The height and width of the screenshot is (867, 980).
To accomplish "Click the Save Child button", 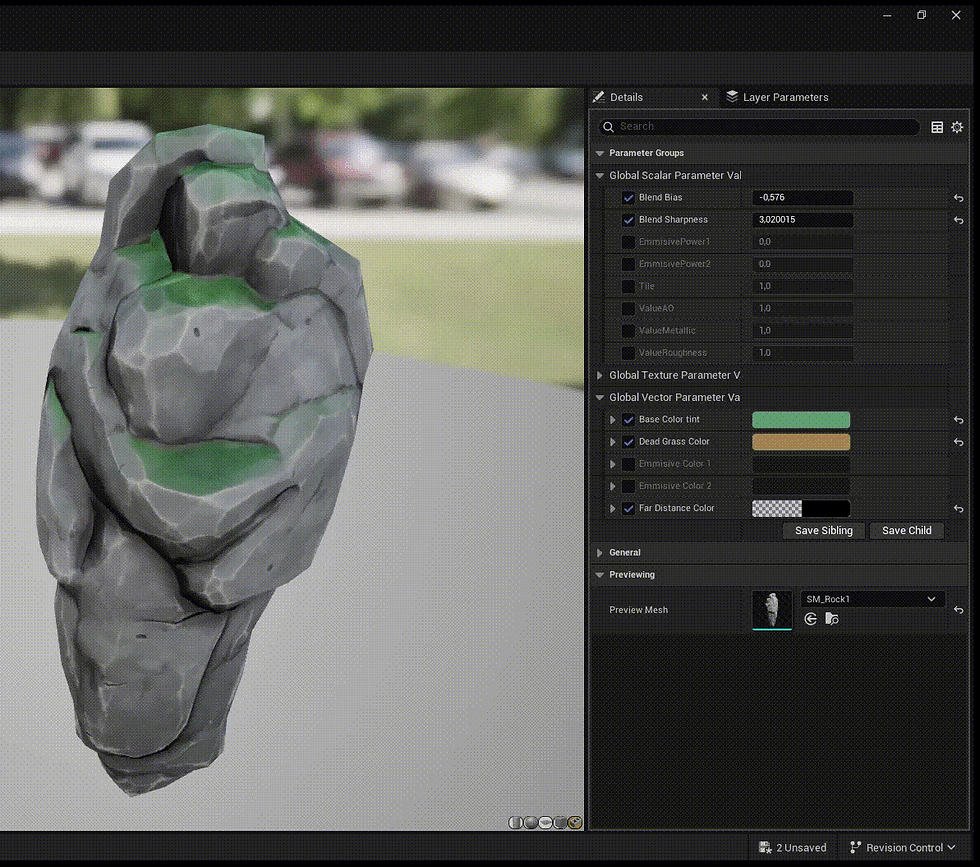I will pyautogui.click(x=906, y=531).
